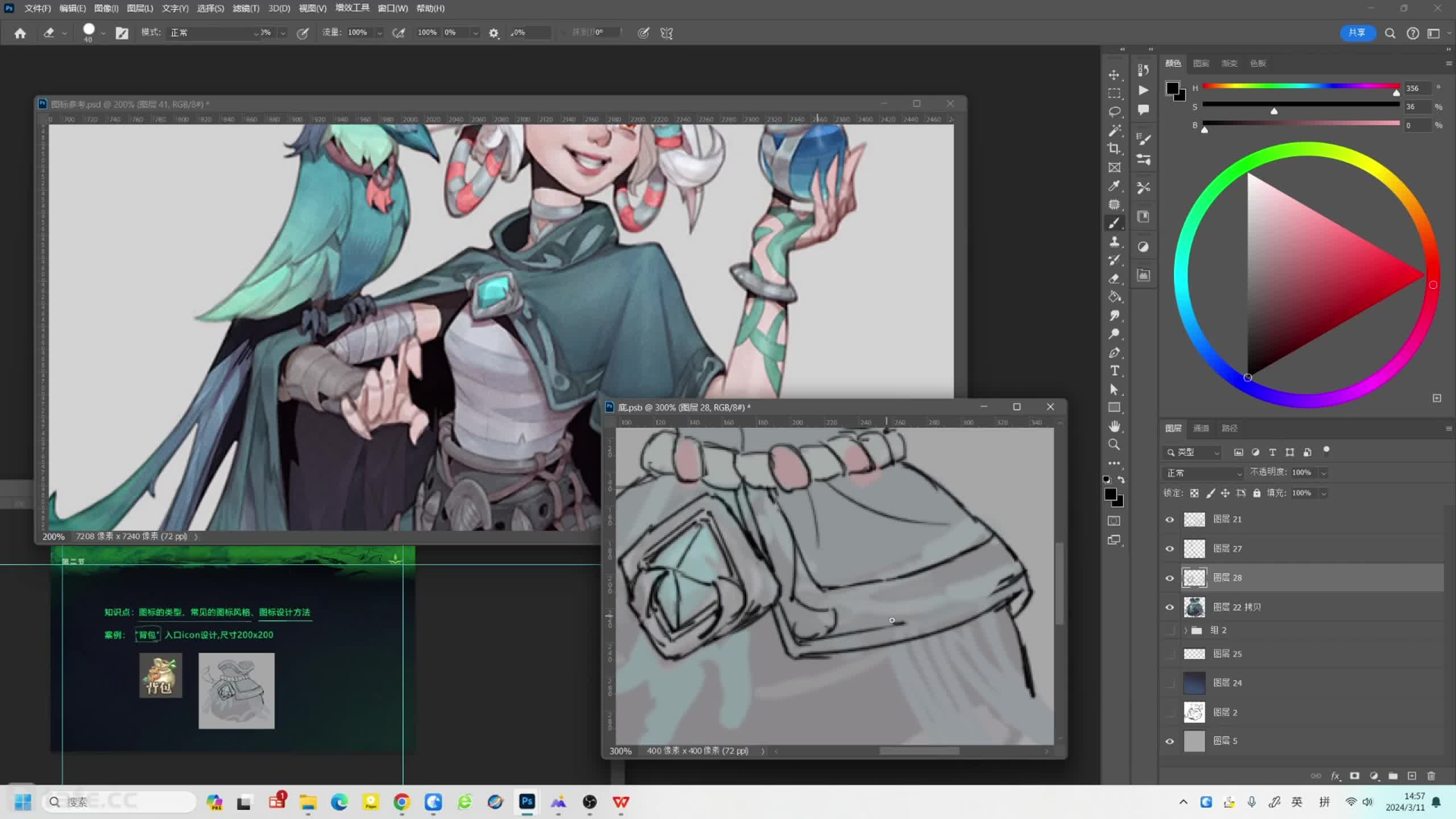1456x819 pixels.
Task: Open the 填充 fill dropdown arrow
Action: (x=1323, y=494)
